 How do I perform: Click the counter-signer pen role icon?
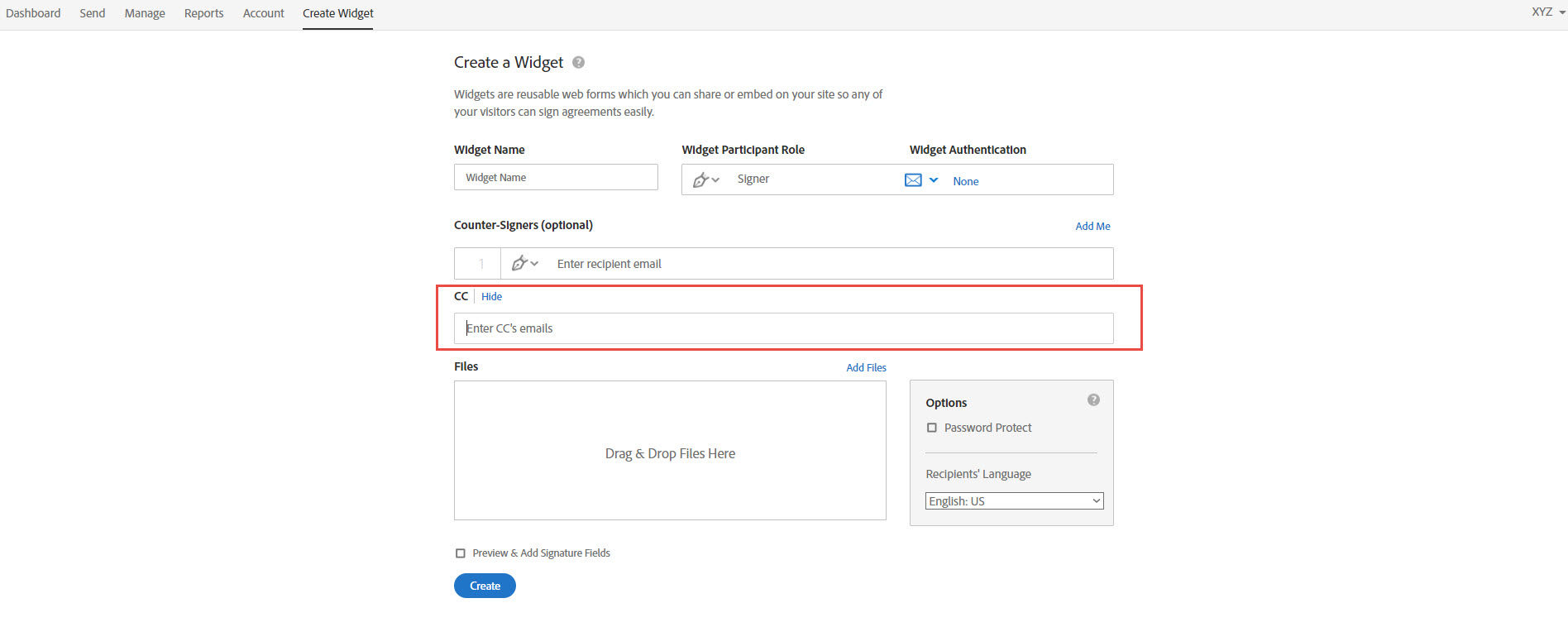pos(519,263)
